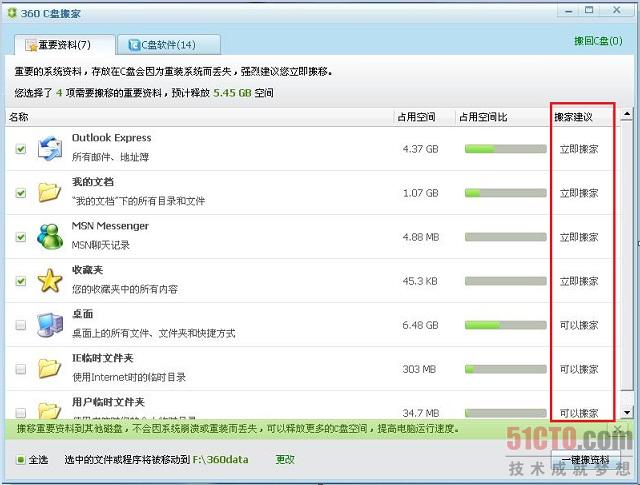This screenshot has height=485, width=640.
Task: Click the 5.45 GB estimated space text
Action: click(232, 93)
